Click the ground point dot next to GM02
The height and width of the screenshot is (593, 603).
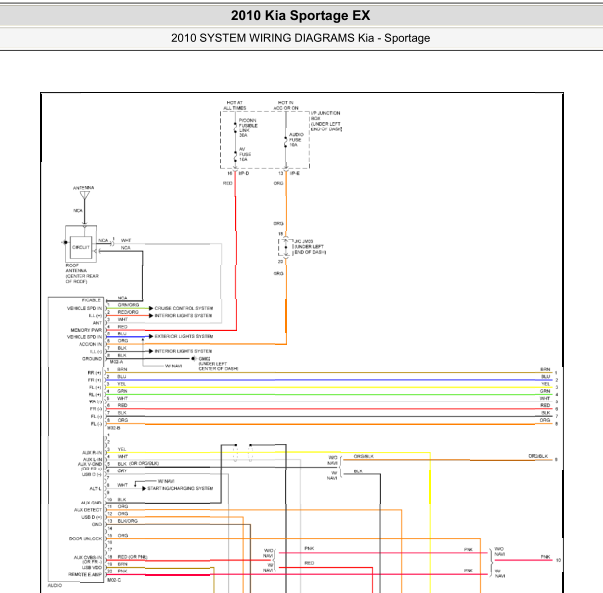click(x=193, y=359)
